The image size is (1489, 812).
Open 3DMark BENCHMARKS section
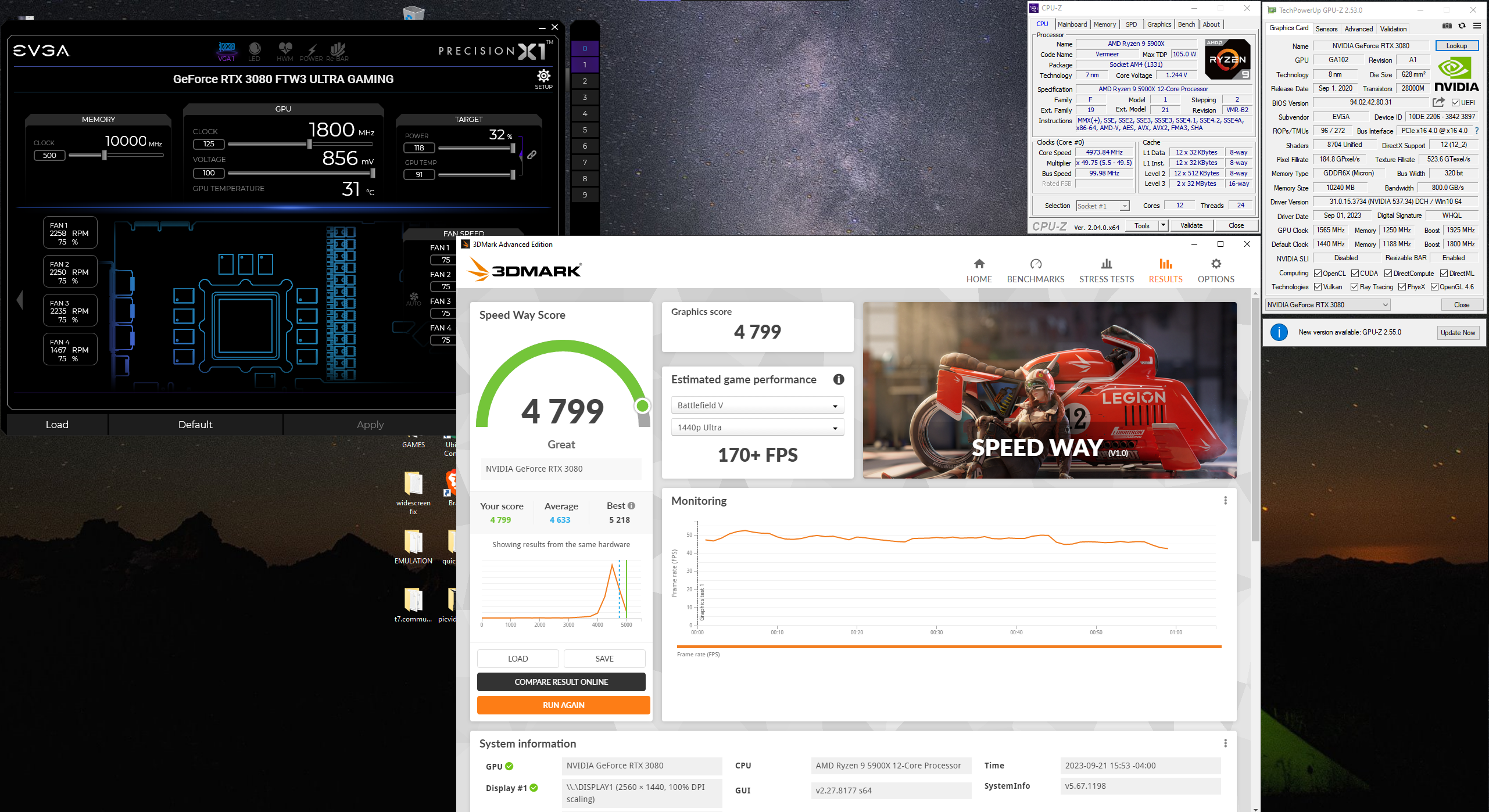coord(1036,271)
